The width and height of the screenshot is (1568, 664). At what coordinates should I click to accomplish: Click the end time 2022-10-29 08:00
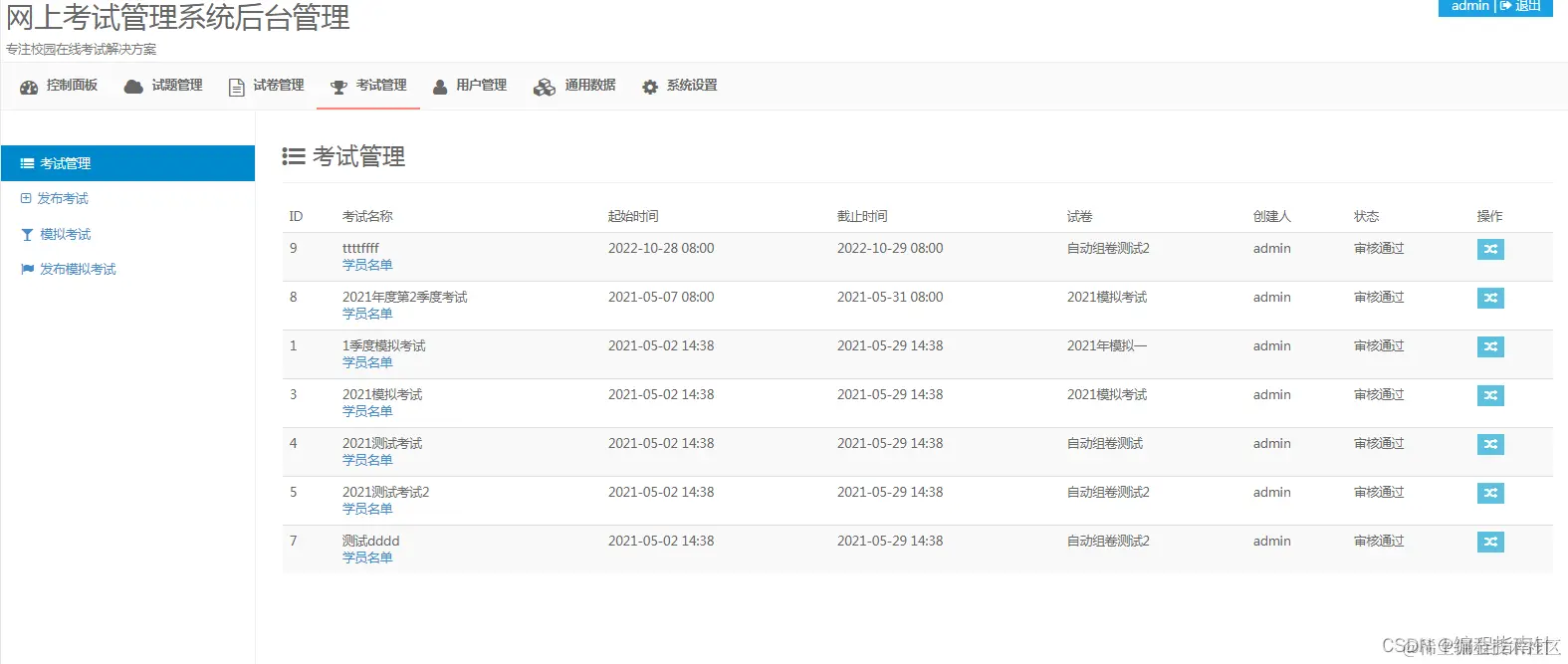pos(890,248)
